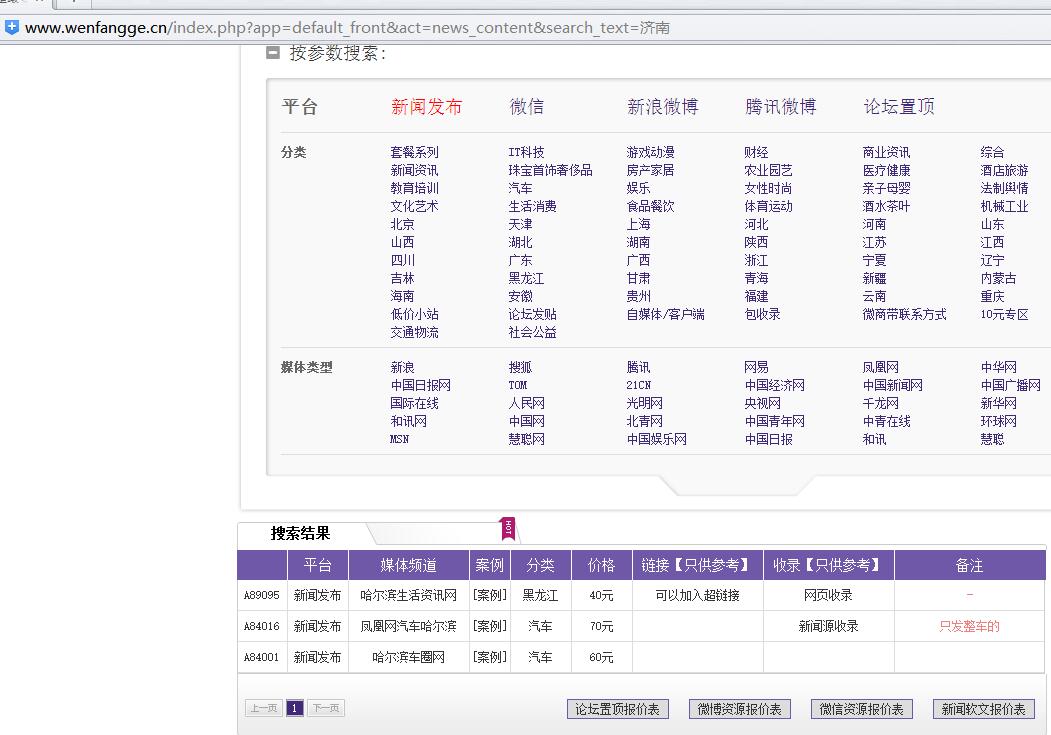This screenshot has height=735, width=1051.
Task: Choose the 北京 region filter
Action: pyautogui.click(x=402, y=224)
